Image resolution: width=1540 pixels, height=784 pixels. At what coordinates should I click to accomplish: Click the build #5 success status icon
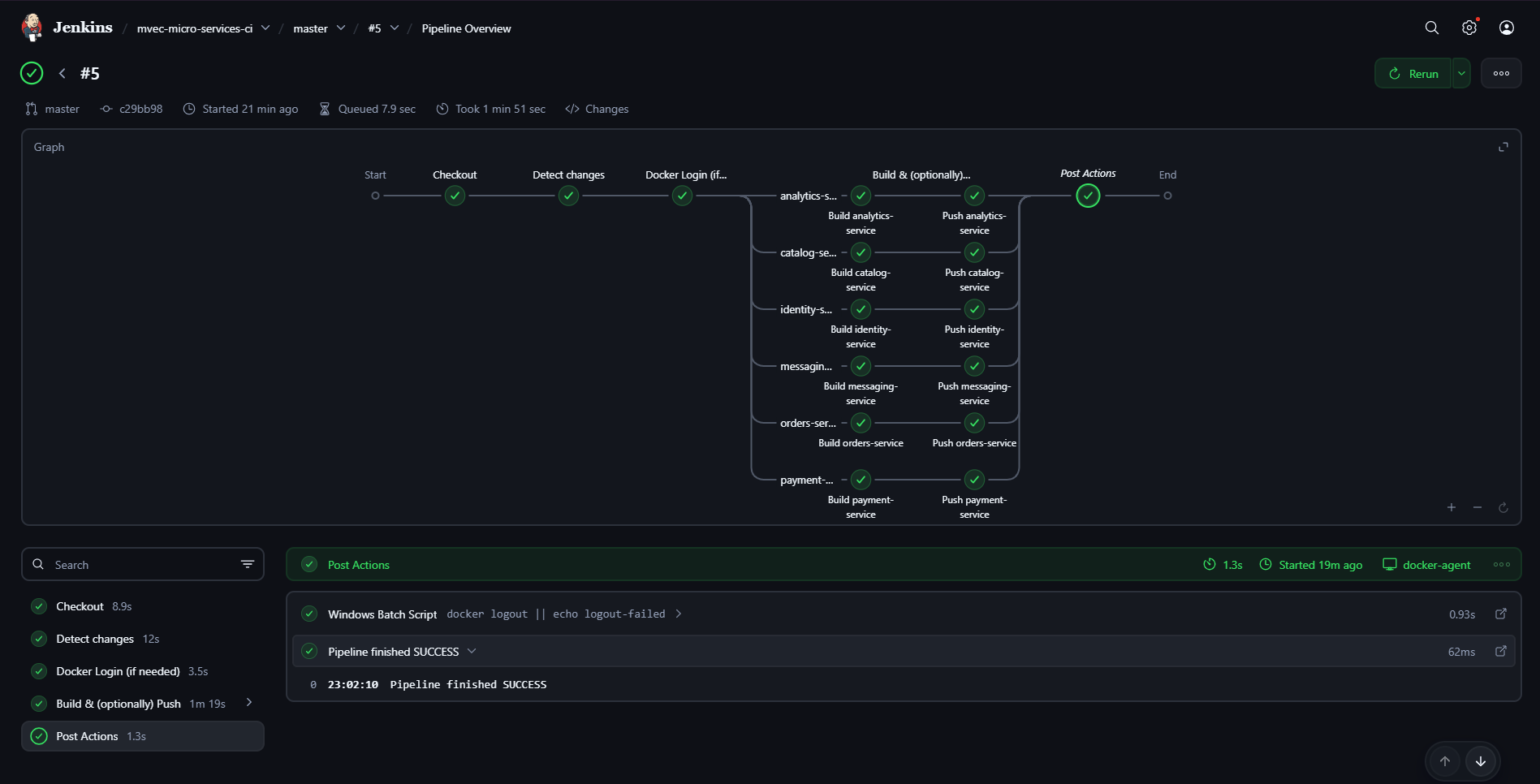point(32,73)
